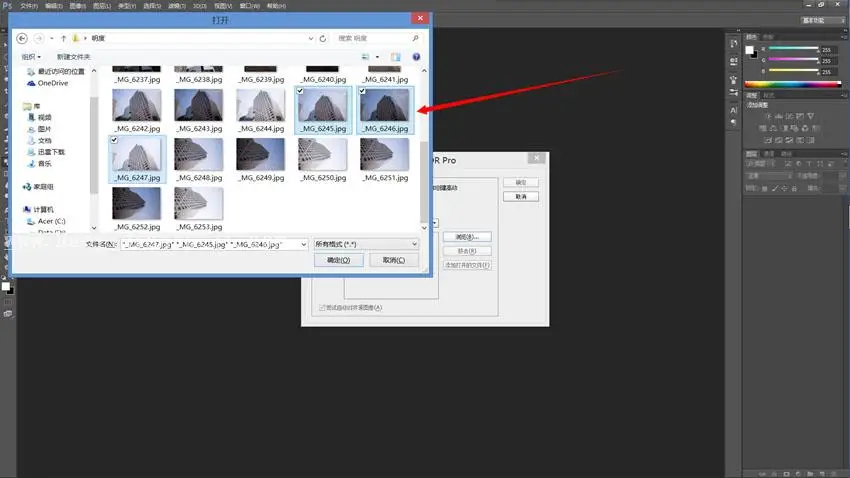Open the view options dropdown arrow
Screen dimensions: 850x478
377,57
